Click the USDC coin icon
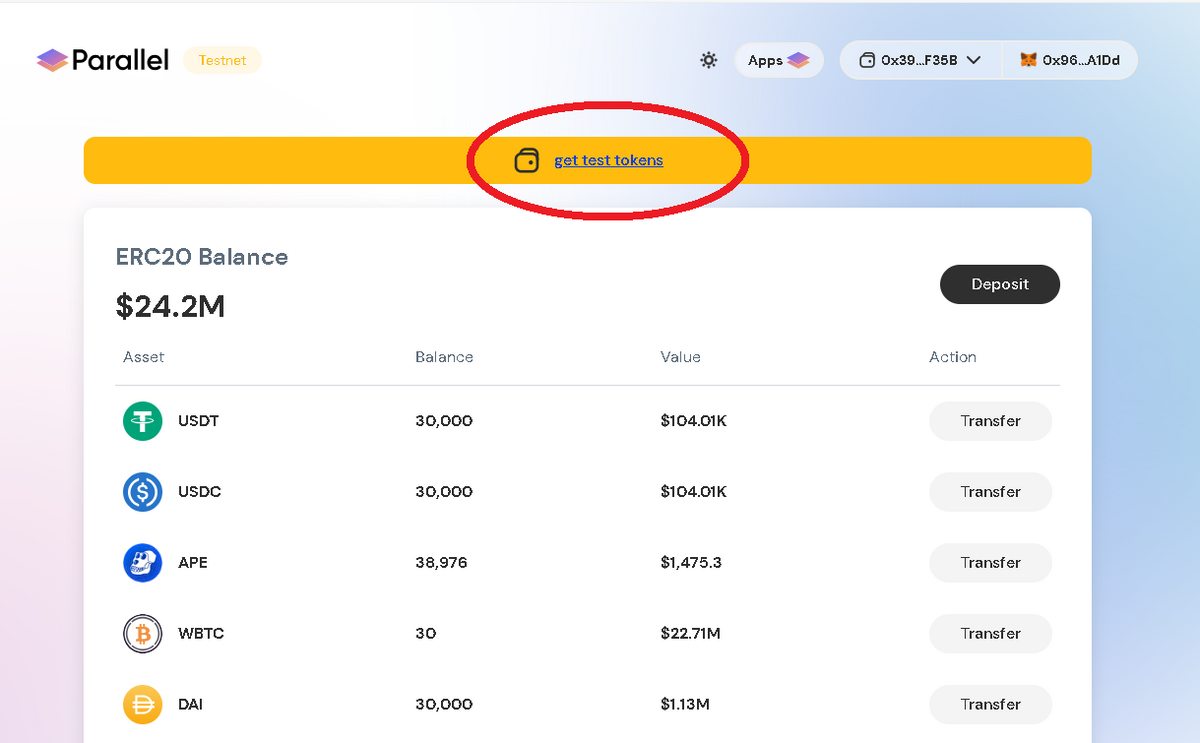1200x743 pixels. point(143,492)
